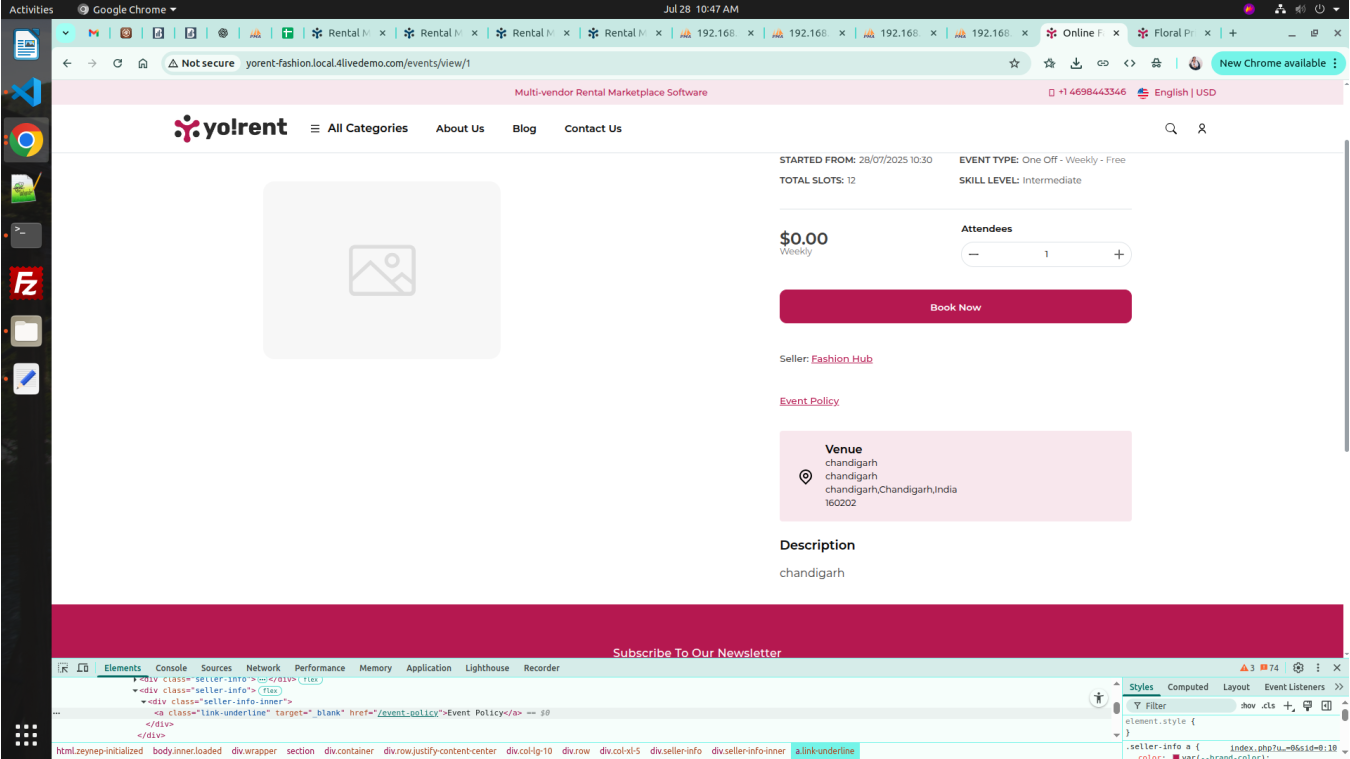The height and width of the screenshot is (759, 1350).
Task: Open the English | USD language selector
Action: [1177, 92]
